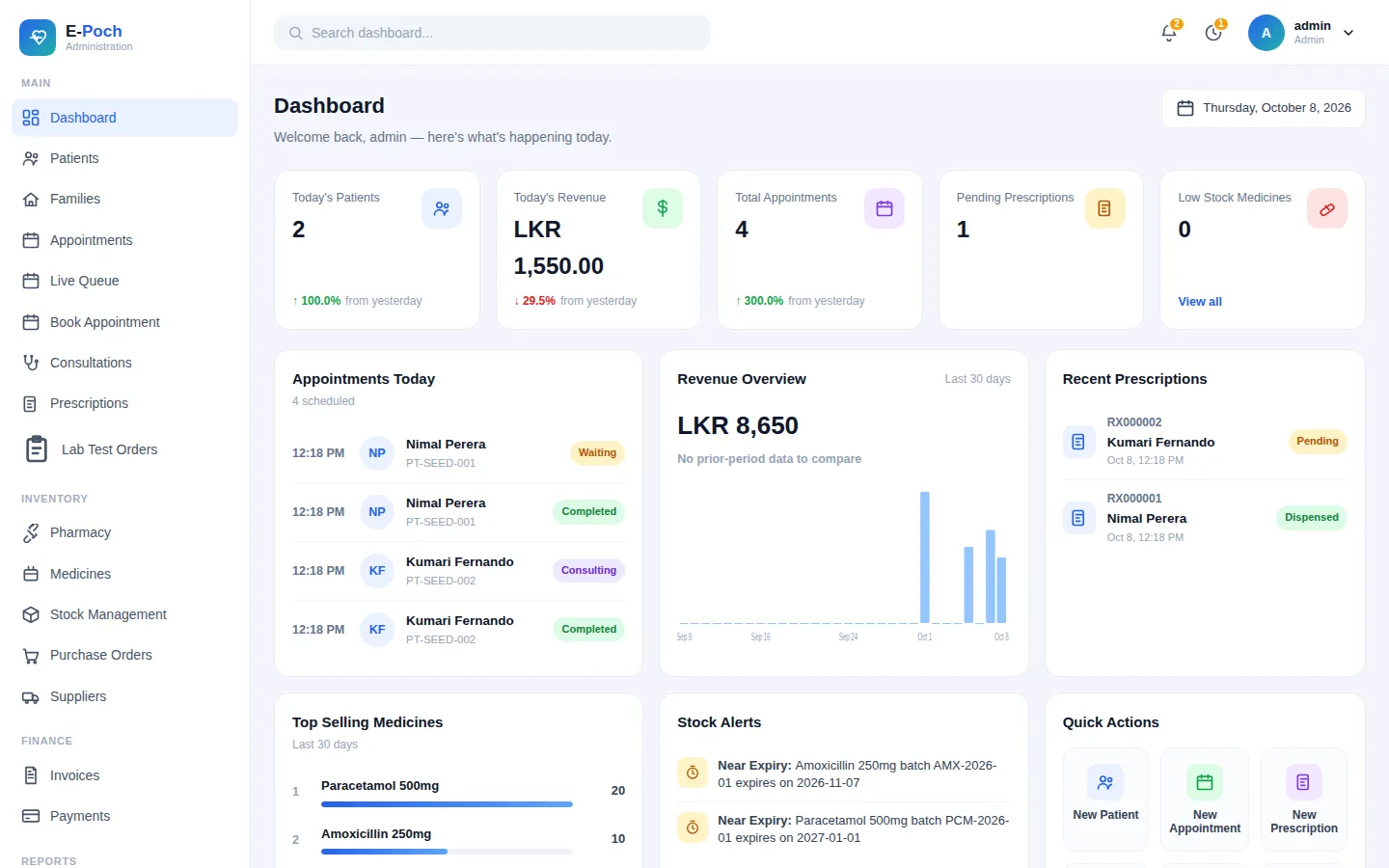Viewport: 1389px width, 868px height.
Task: Select Book Appointment in sidebar
Action: tap(124, 322)
